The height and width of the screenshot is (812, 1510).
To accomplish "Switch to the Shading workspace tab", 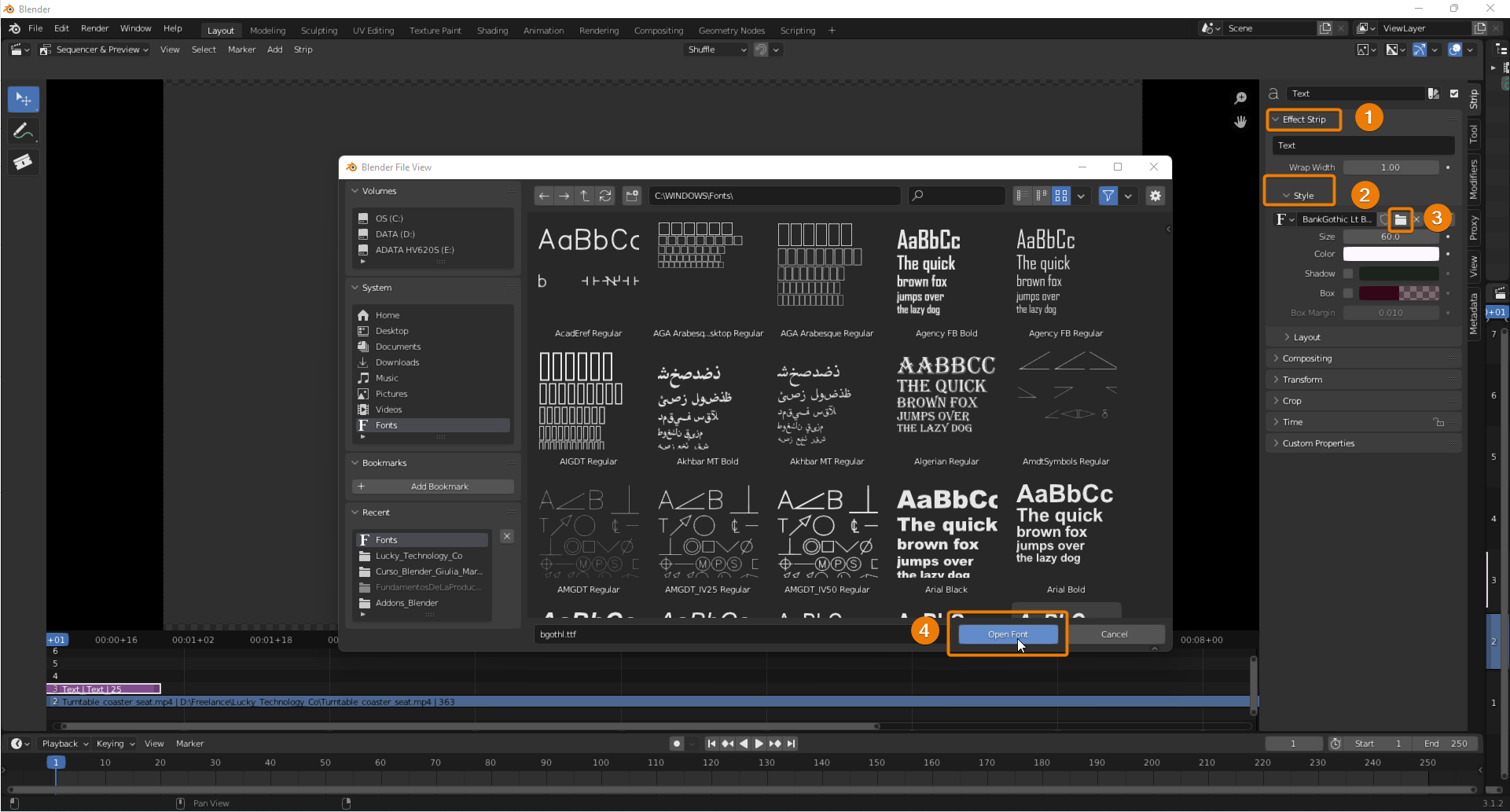I will (x=492, y=31).
